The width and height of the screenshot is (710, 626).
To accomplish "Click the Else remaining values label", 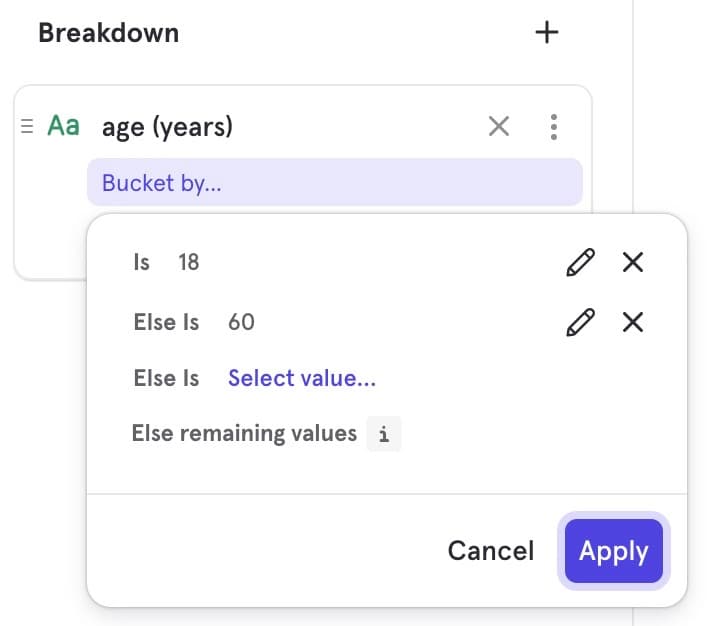I will 244,434.
